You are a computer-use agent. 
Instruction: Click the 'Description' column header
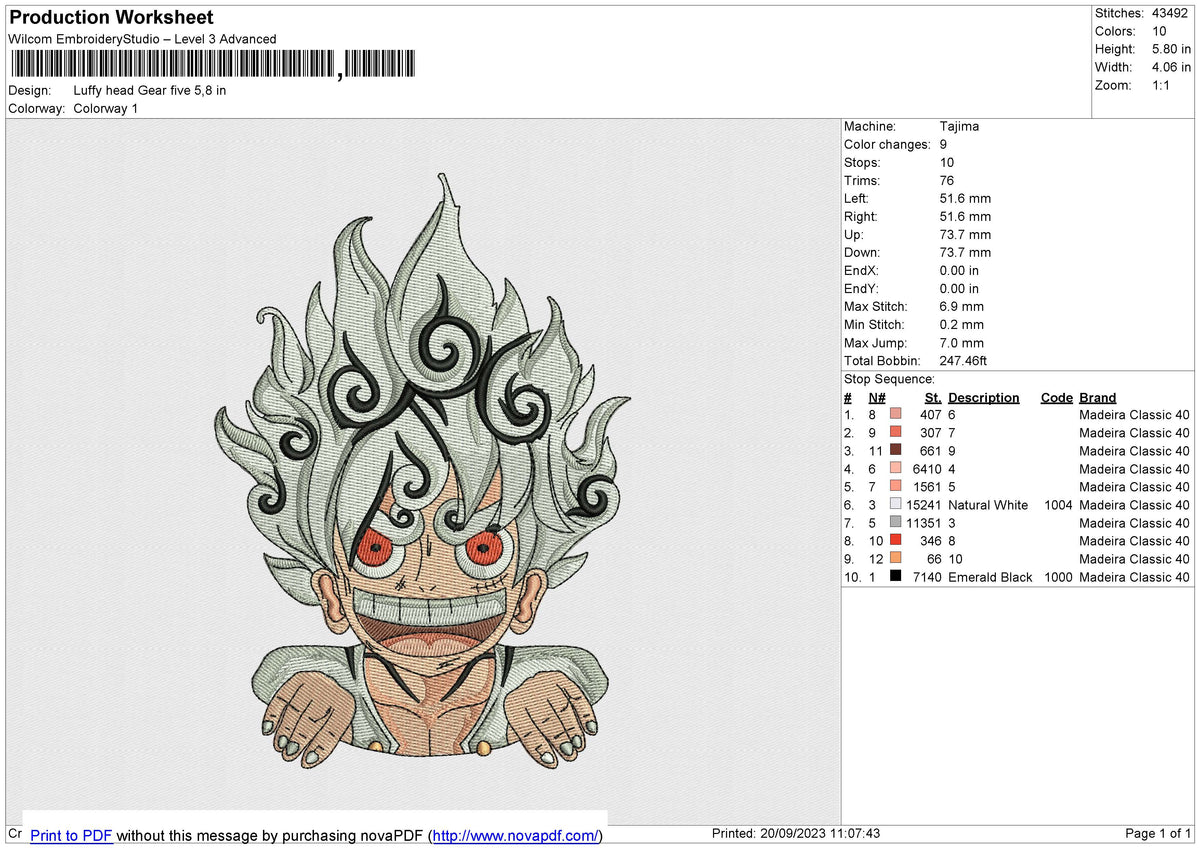point(984,397)
